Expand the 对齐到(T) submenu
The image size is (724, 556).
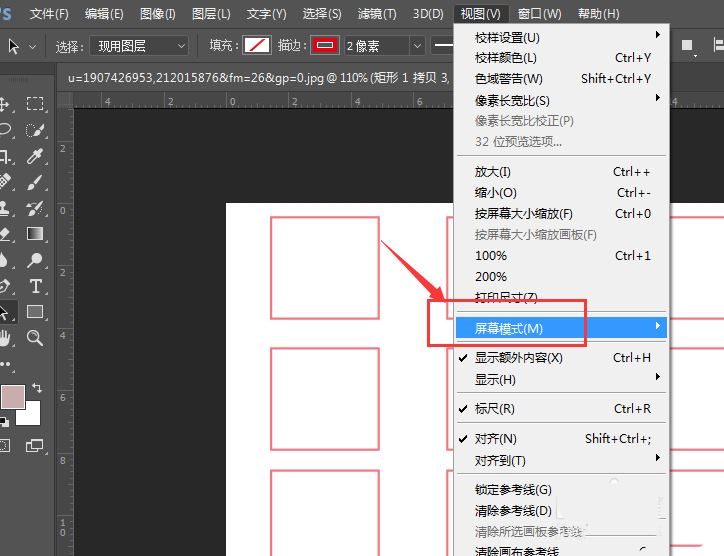tap(561, 460)
